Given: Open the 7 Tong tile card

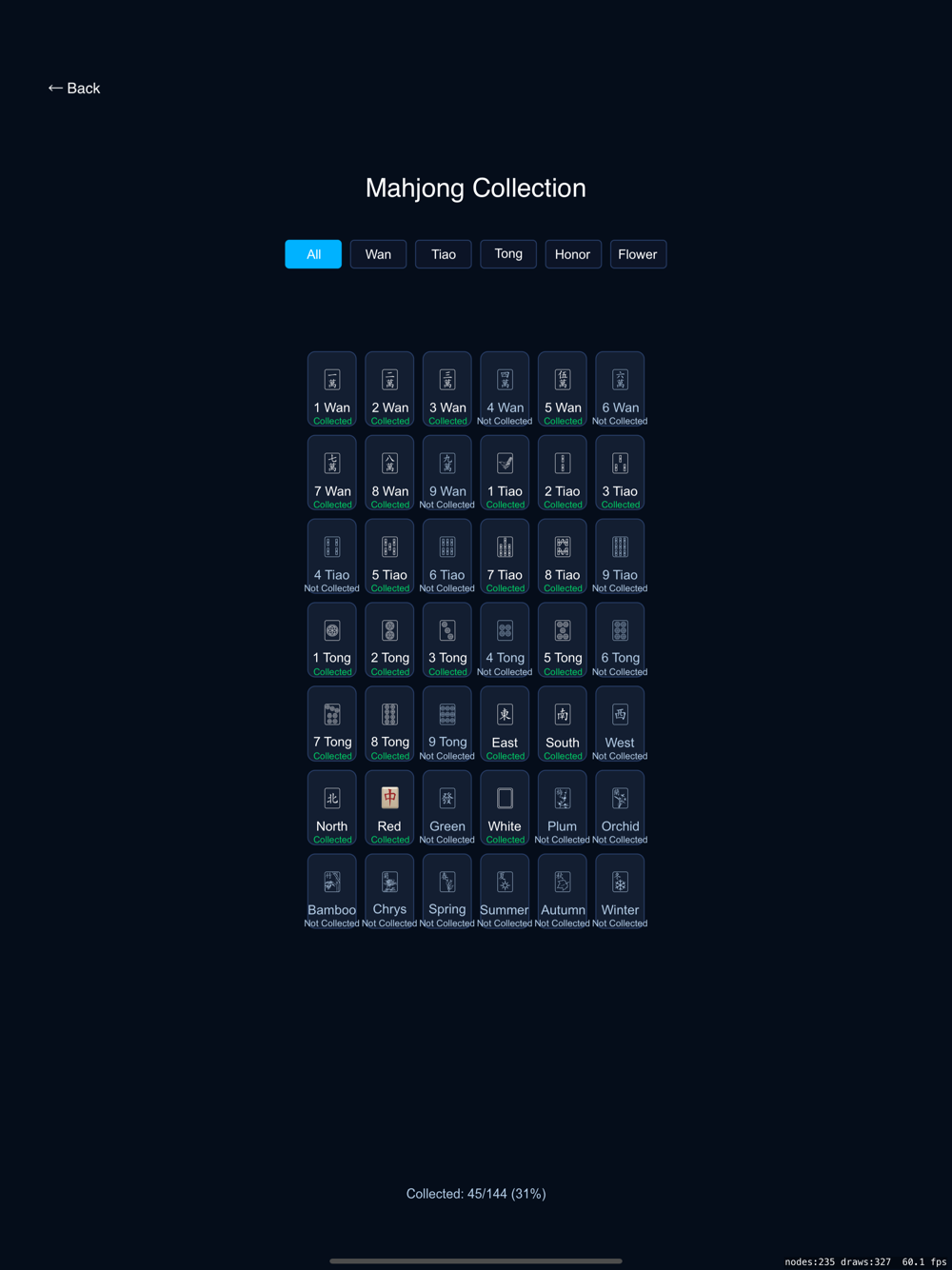Looking at the screenshot, I should (332, 724).
